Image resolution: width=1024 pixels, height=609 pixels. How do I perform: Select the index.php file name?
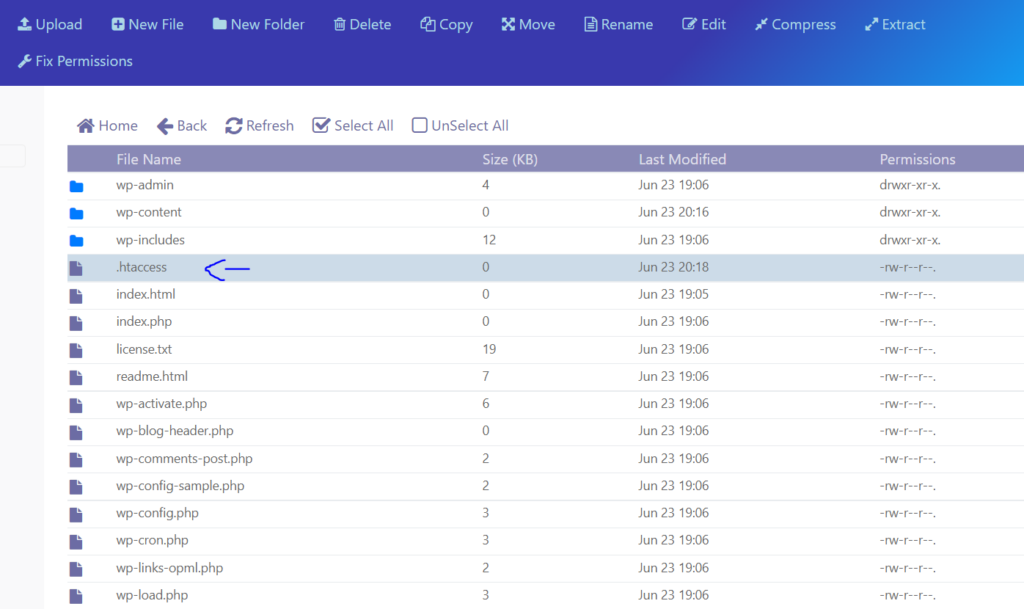pyautogui.click(x=144, y=322)
